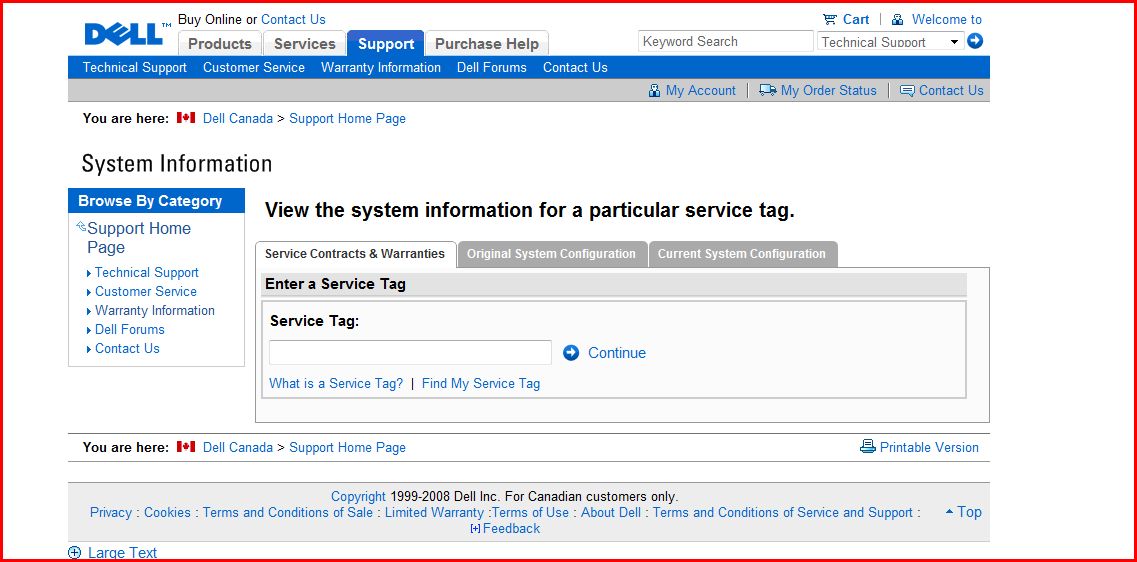Click the Printable Version printer icon
The image size is (1137, 562).
[867, 446]
